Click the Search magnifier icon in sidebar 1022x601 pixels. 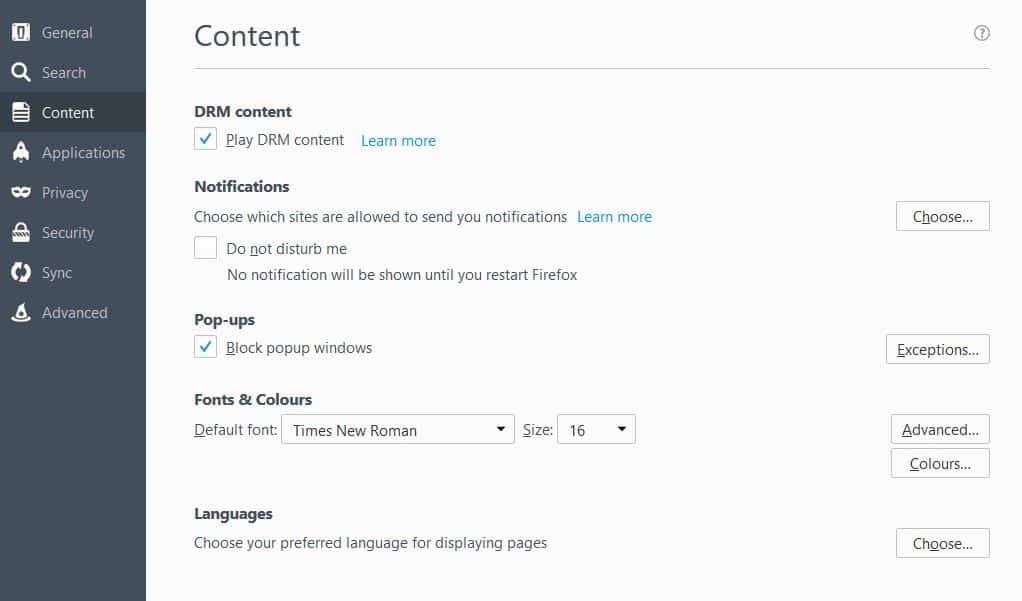pos(20,73)
